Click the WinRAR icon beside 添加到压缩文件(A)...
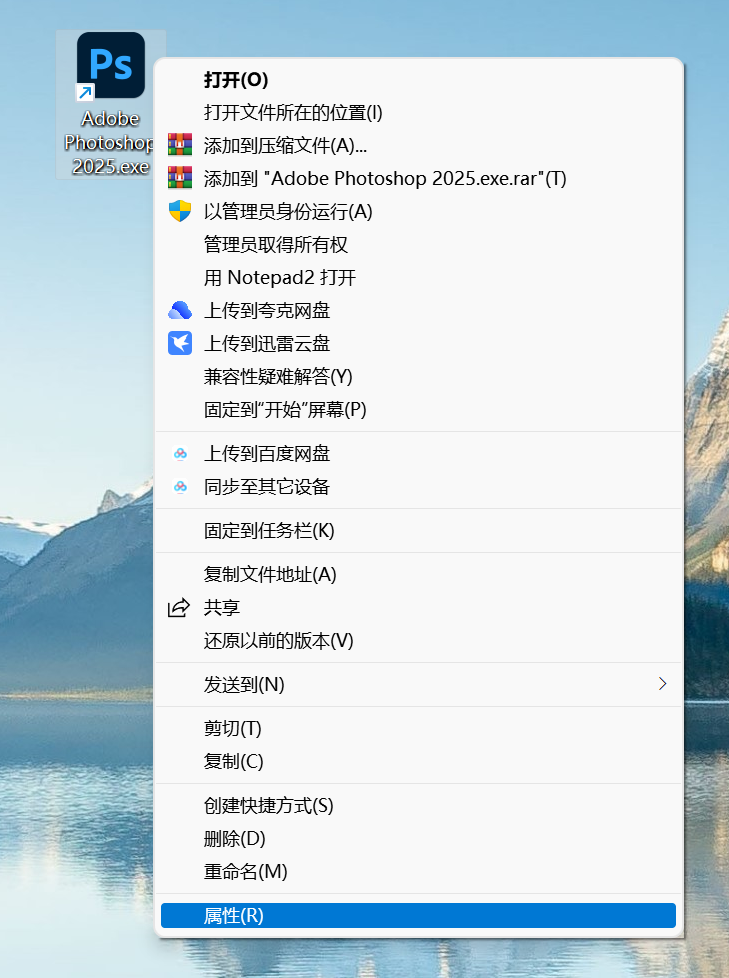The width and height of the screenshot is (729, 978). pos(180,145)
